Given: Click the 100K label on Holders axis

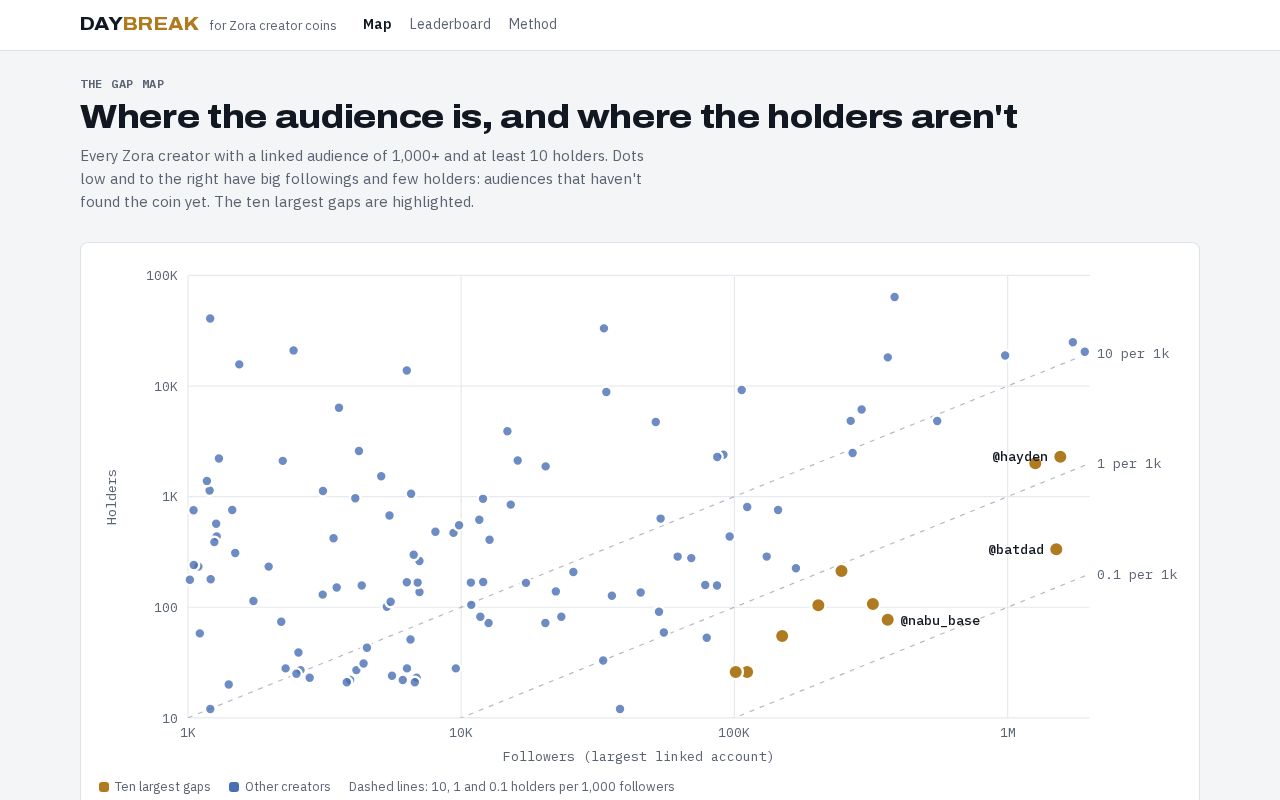Looking at the screenshot, I should pos(162,275).
